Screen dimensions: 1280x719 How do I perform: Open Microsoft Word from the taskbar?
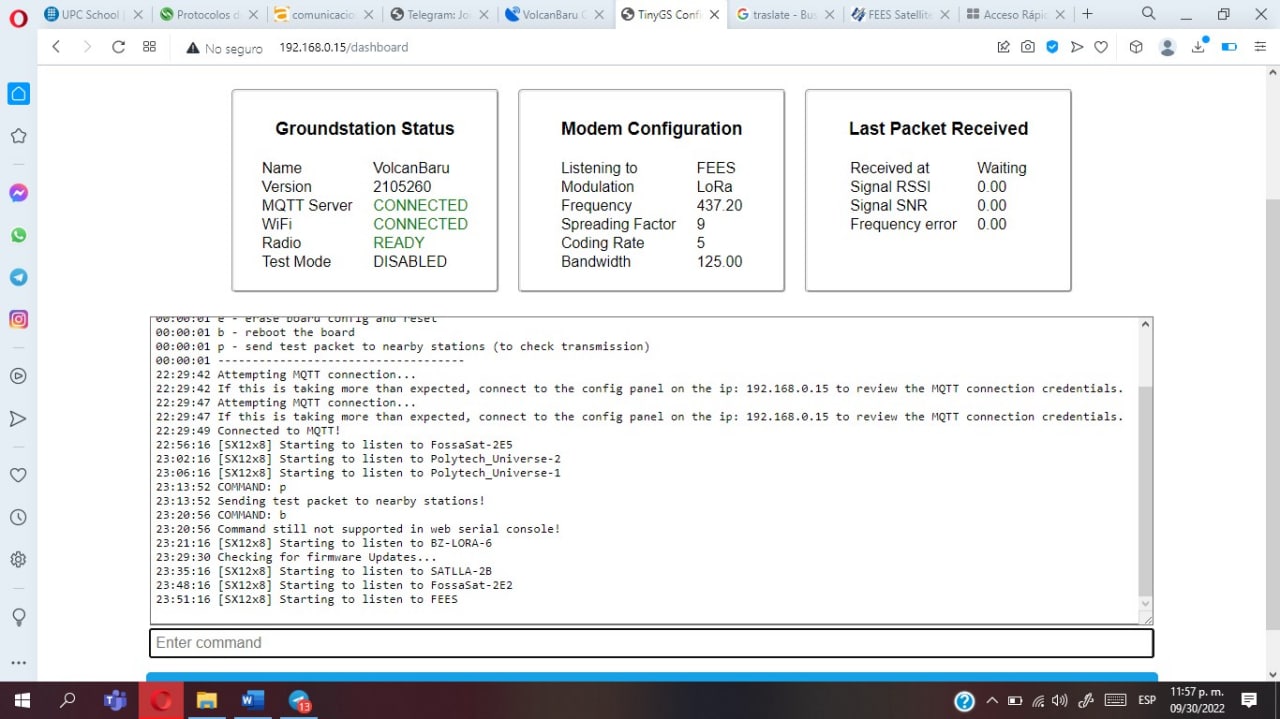click(252, 700)
